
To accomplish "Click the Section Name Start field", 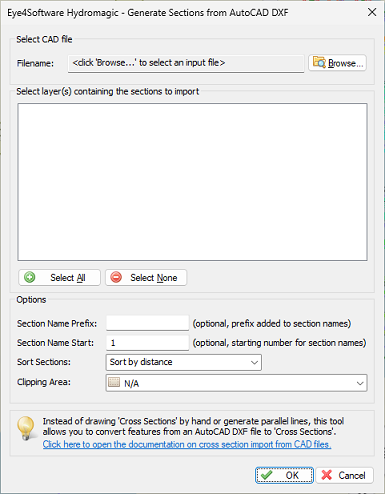I will point(147,343).
